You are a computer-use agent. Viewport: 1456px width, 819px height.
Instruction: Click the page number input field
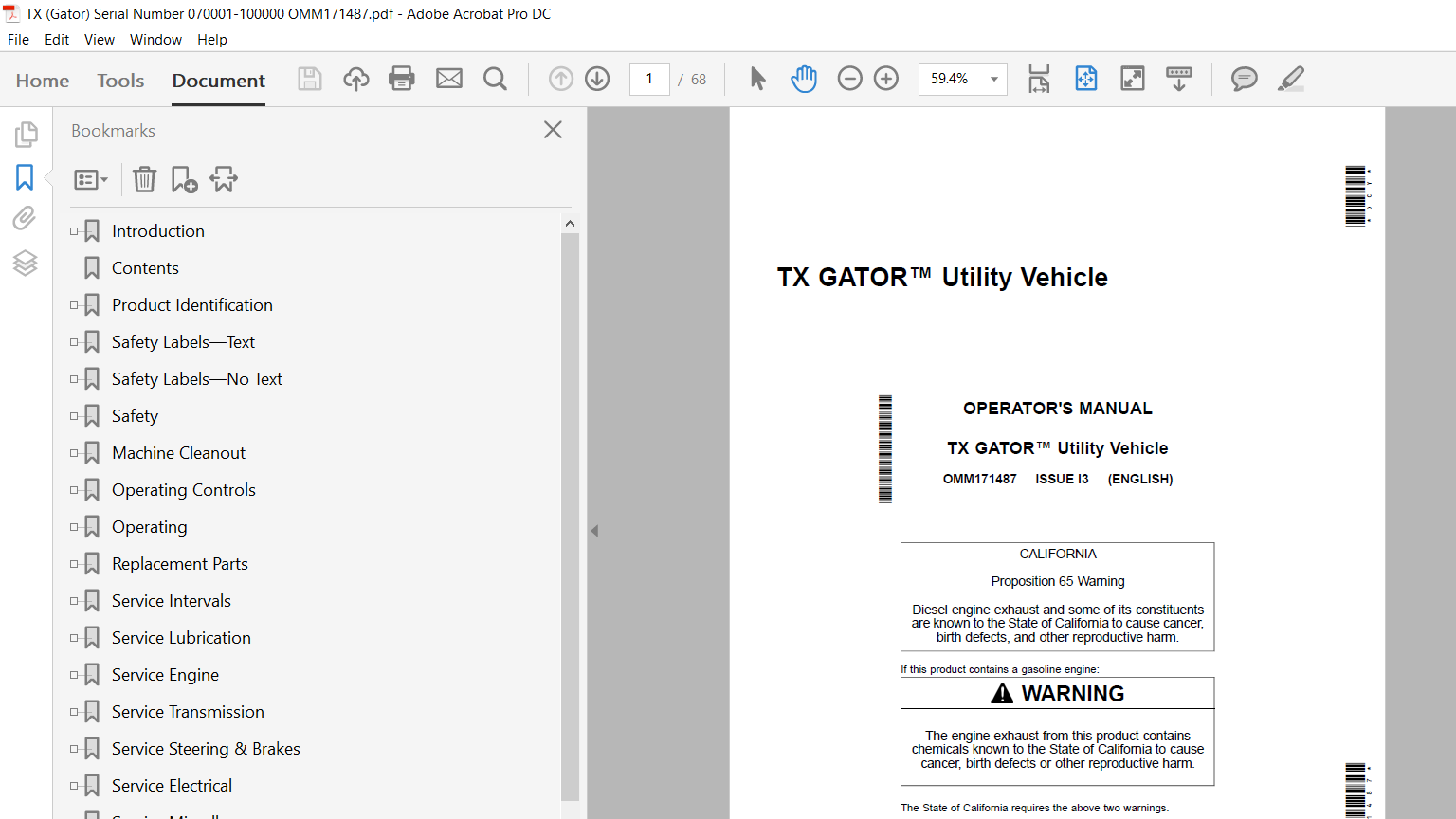(649, 79)
